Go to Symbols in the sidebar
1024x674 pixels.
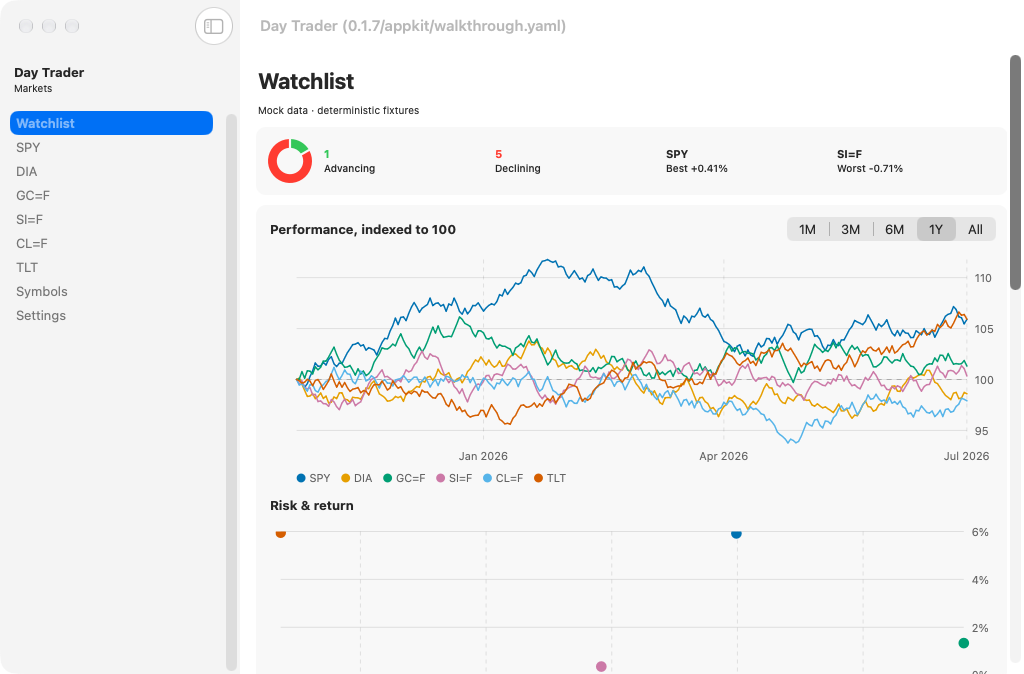click(x=111, y=291)
